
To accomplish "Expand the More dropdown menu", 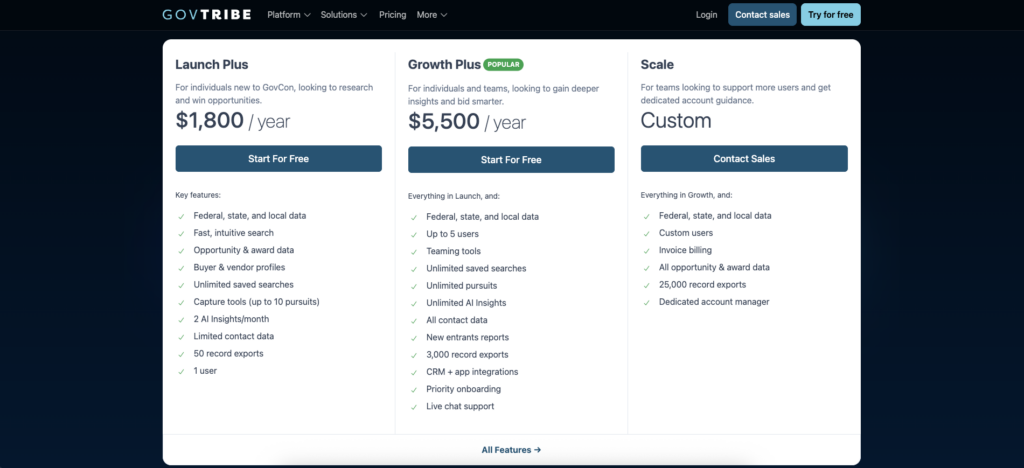I will click(x=432, y=15).
